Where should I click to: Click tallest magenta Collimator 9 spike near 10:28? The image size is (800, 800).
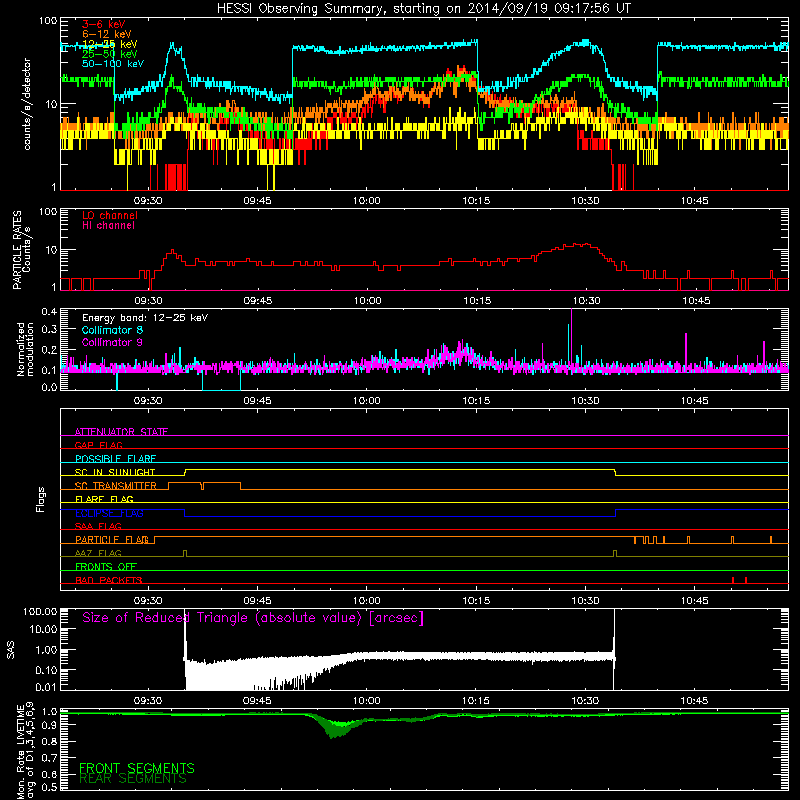[x=571, y=337]
